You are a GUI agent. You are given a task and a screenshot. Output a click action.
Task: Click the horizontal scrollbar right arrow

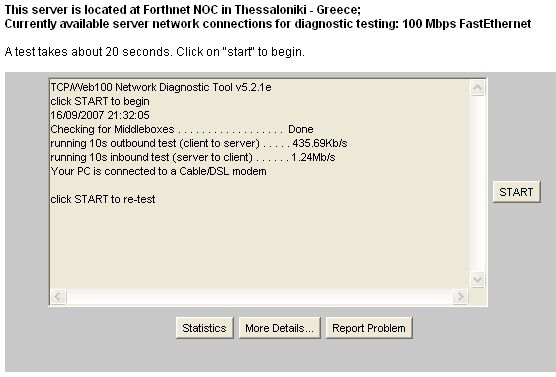tap(460, 296)
